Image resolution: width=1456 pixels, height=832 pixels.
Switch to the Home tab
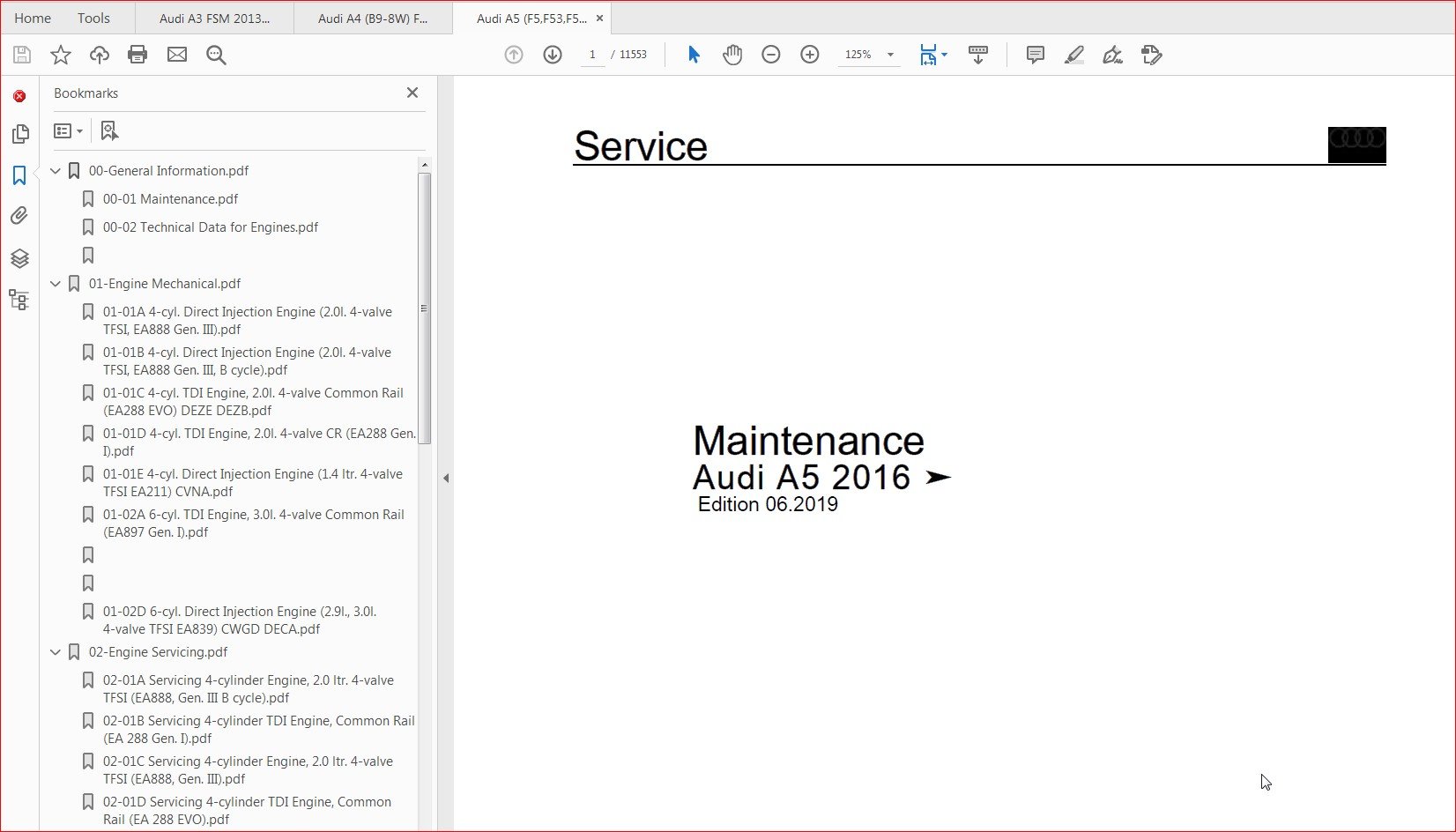pyautogui.click(x=33, y=19)
